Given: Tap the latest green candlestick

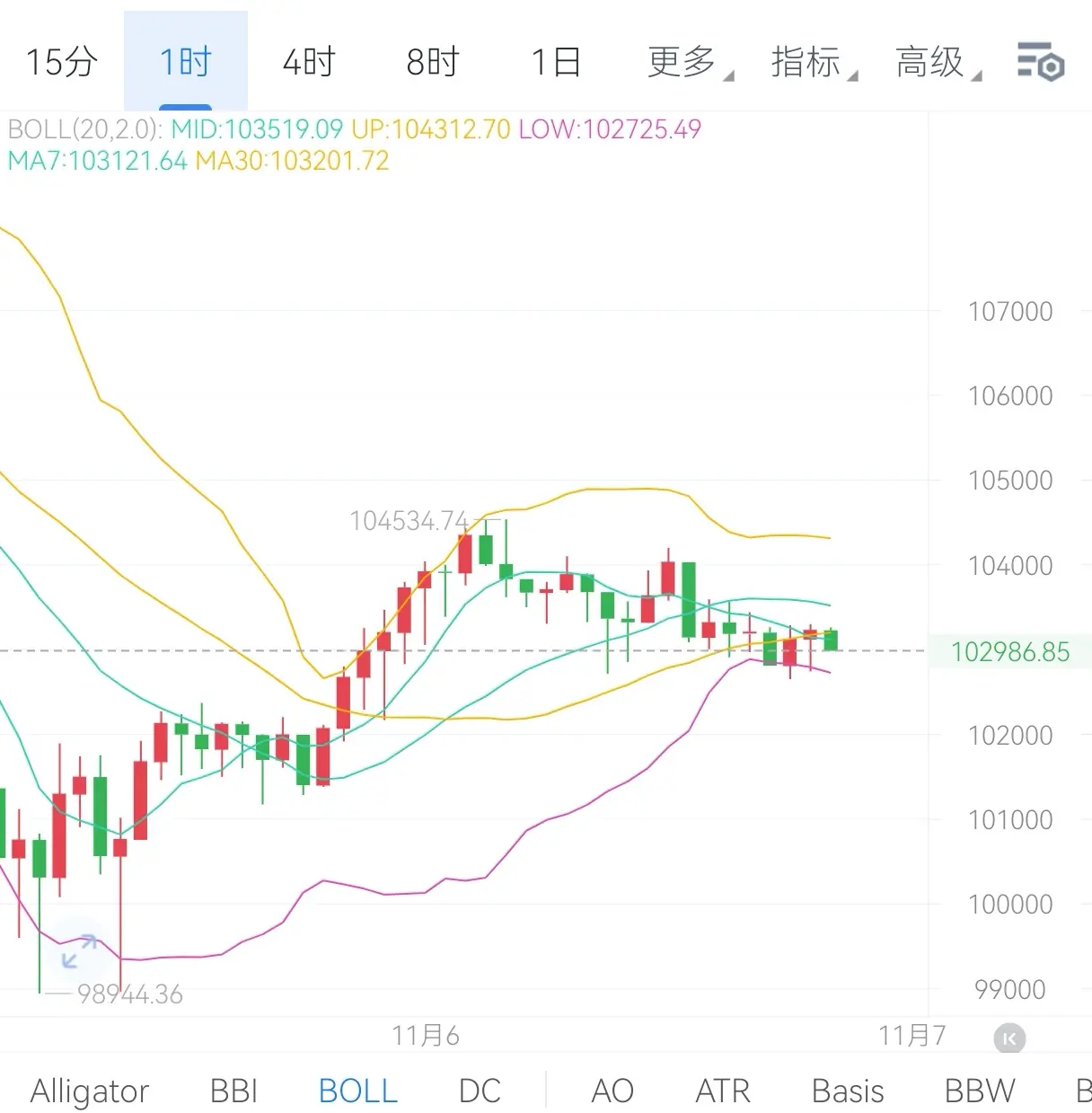Looking at the screenshot, I should [x=831, y=640].
